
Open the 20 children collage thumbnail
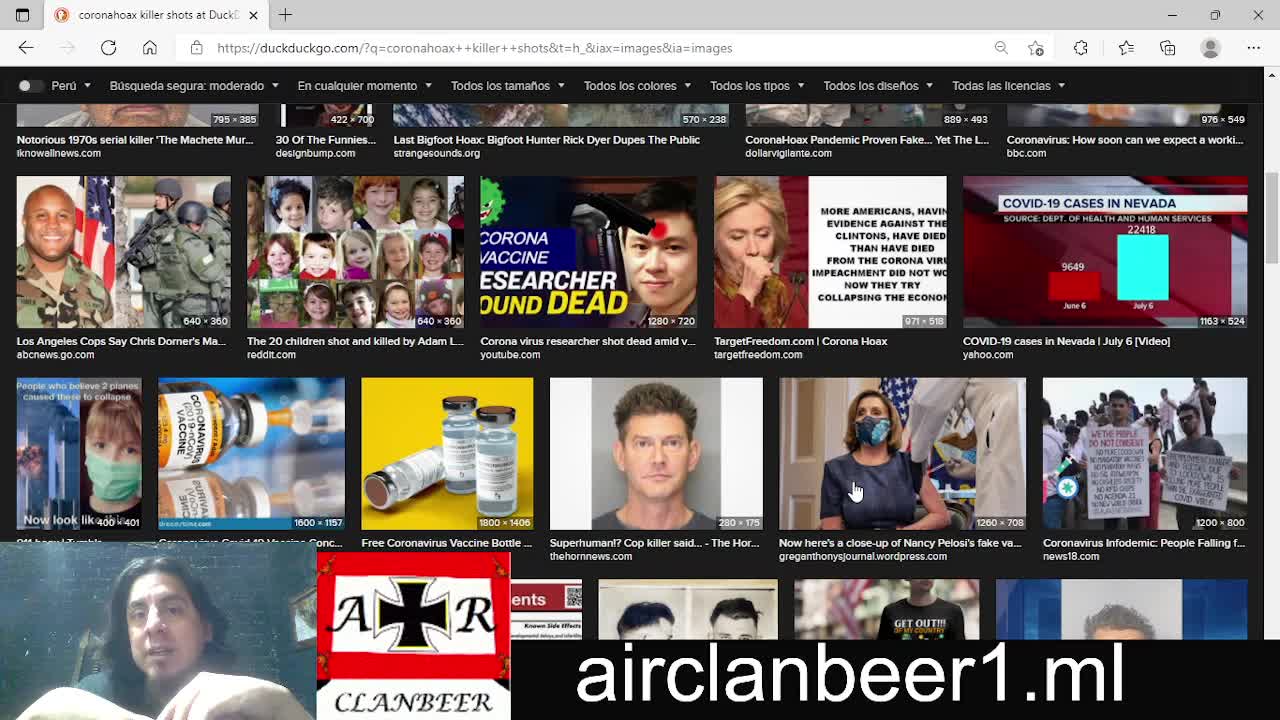coord(355,252)
